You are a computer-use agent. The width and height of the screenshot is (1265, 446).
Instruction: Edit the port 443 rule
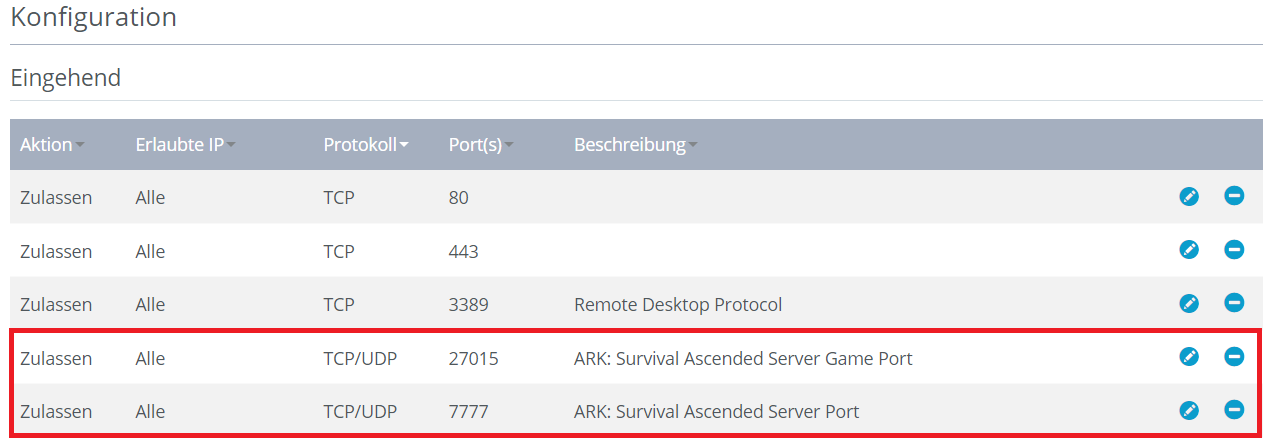pos(1188,250)
